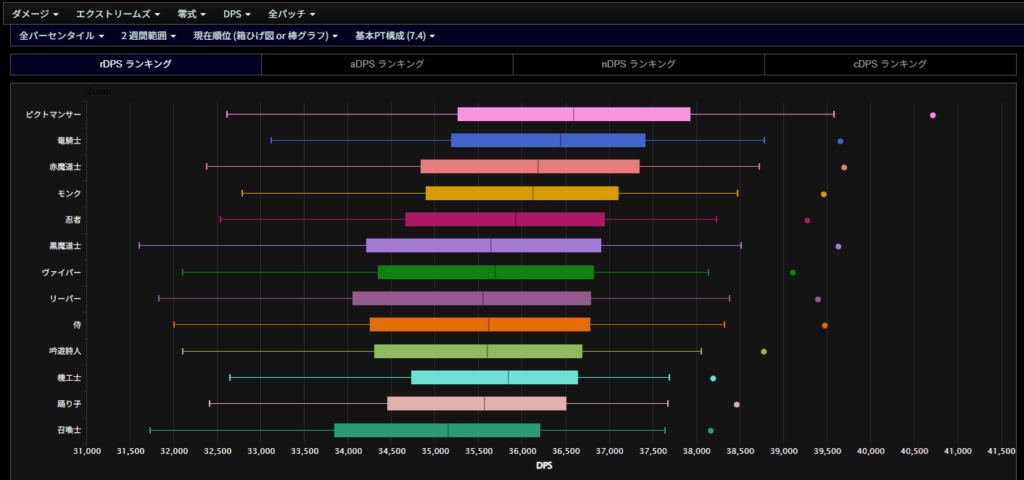Switch to the aDPS ランキング tab
Image resolution: width=1024 pixels, height=480 pixels.
[x=387, y=64]
